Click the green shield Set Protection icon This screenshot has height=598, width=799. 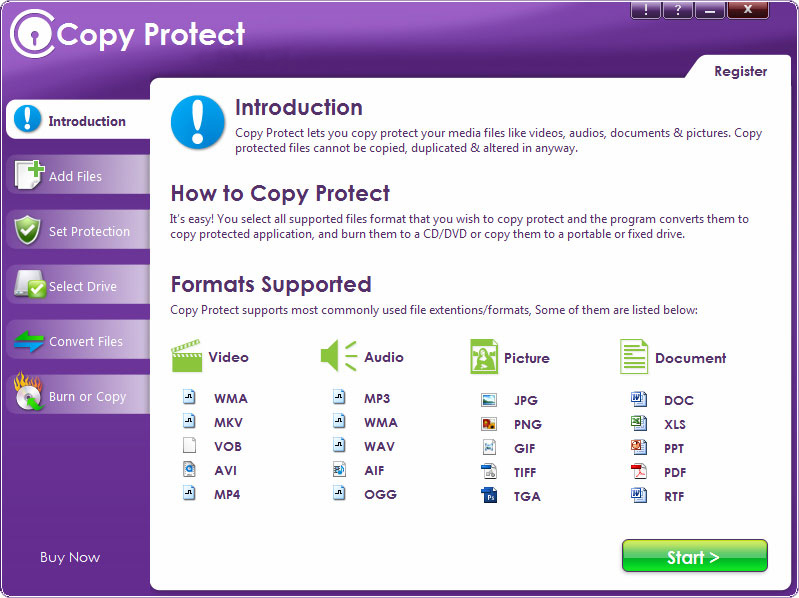coord(28,230)
